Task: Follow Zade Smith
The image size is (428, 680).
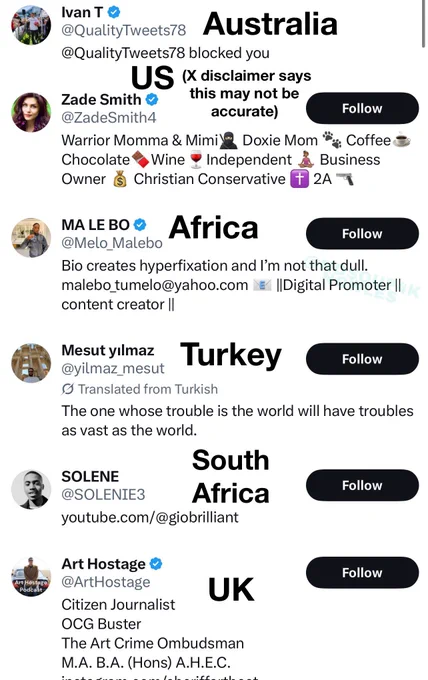Action: pos(362,108)
